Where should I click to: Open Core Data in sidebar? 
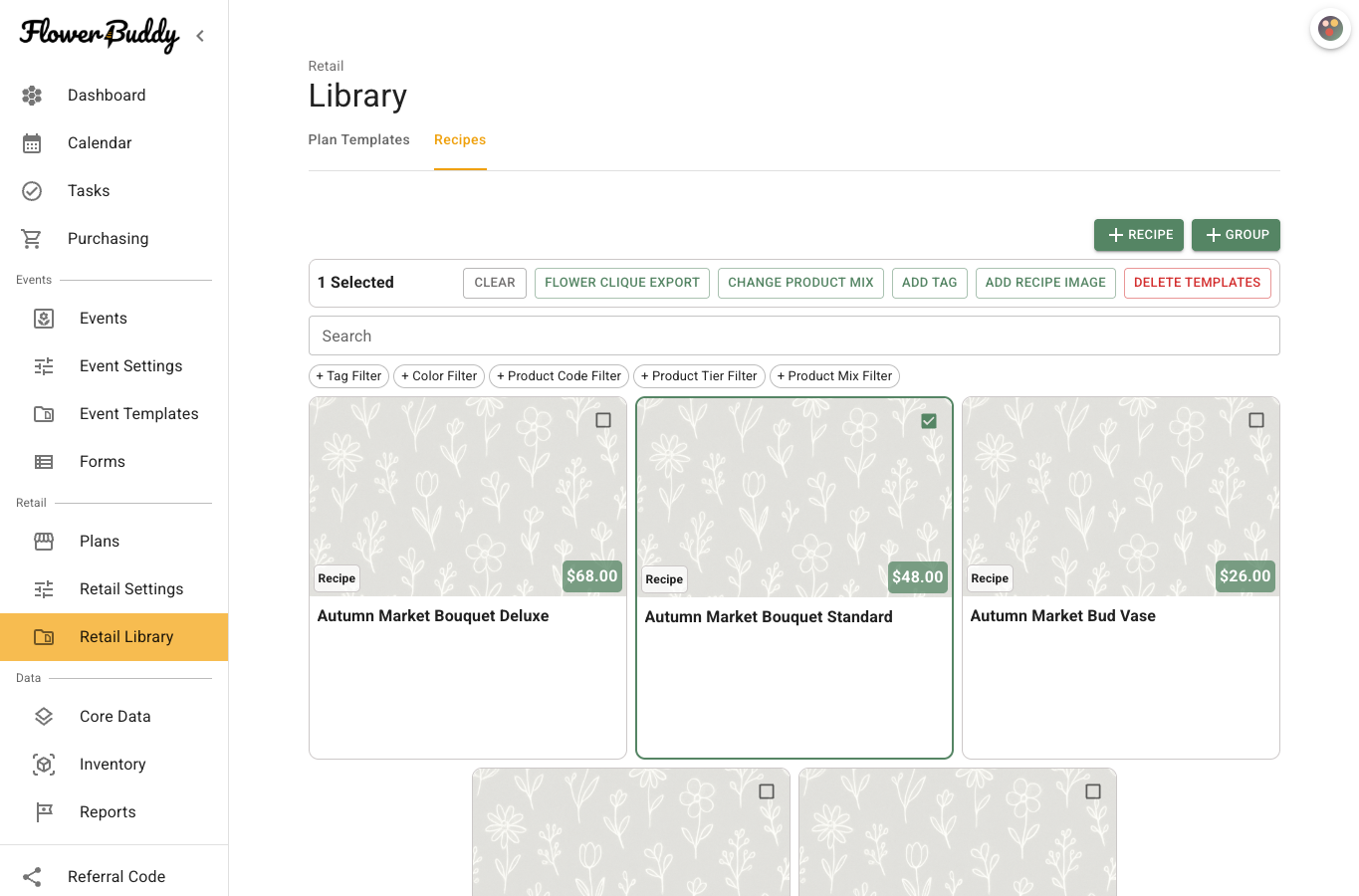(x=114, y=717)
